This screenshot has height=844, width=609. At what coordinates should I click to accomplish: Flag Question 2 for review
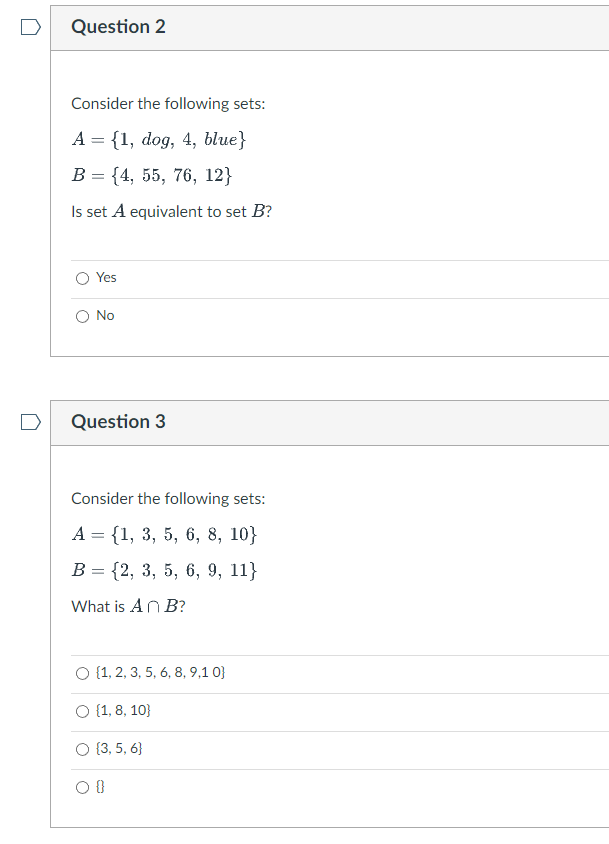coord(30,27)
